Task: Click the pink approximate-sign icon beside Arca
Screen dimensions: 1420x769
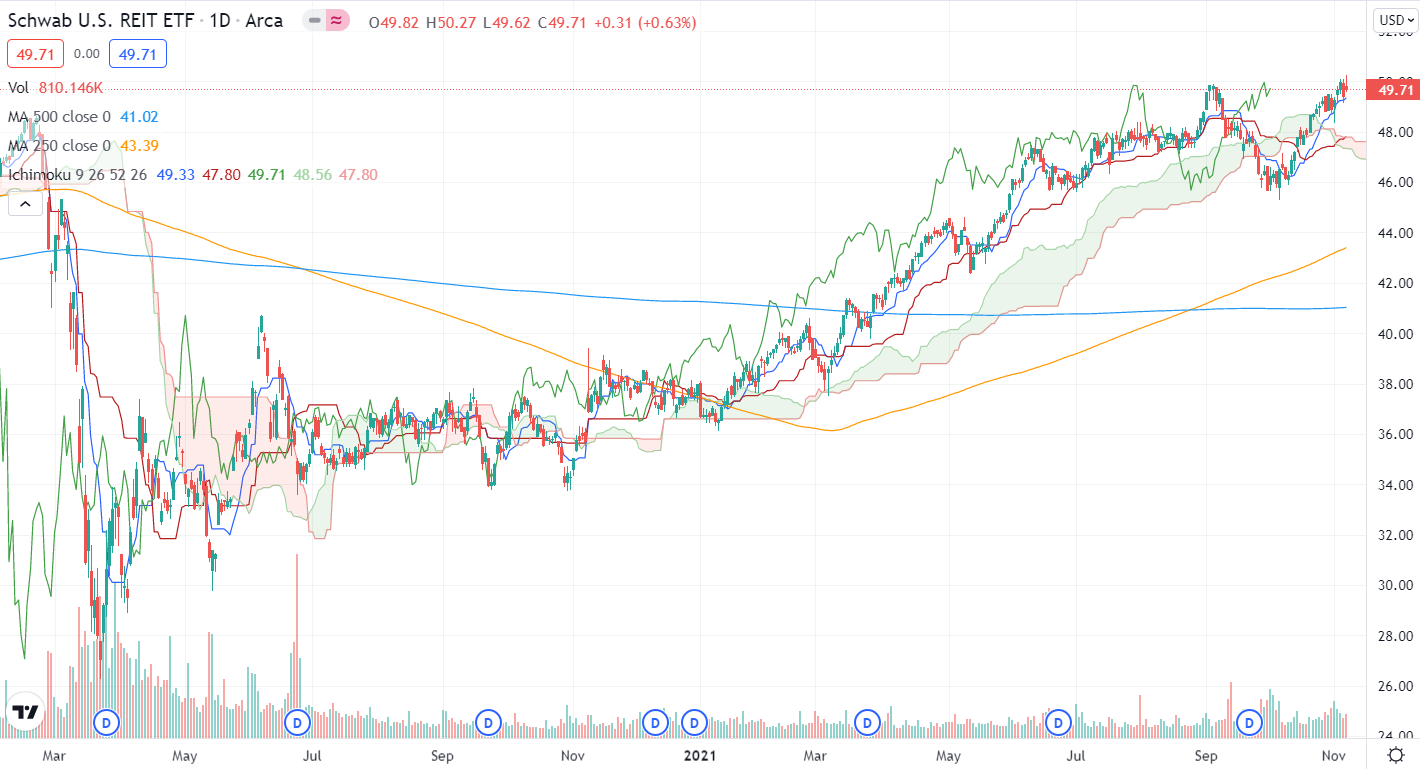Action: click(x=338, y=21)
